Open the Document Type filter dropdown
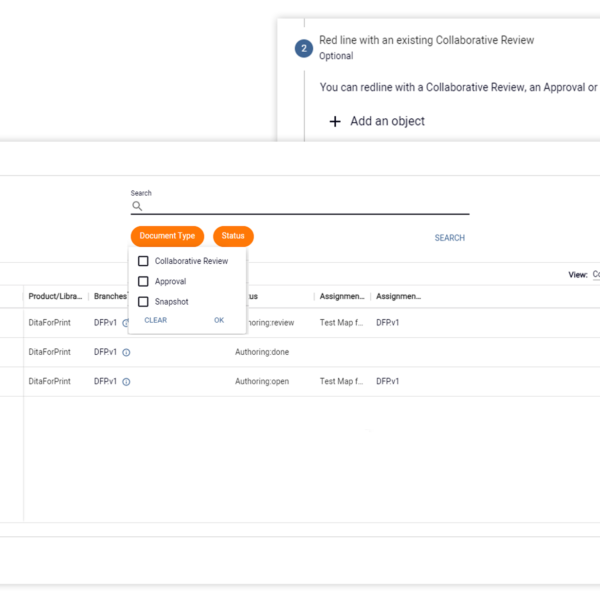This screenshot has width=600, height=600. 167,236
